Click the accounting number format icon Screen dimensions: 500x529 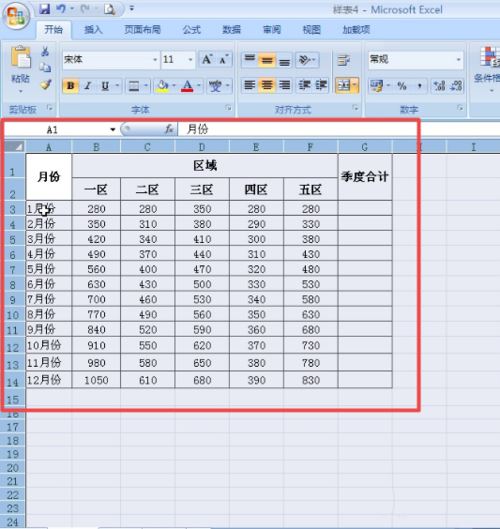[x=376, y=86]
